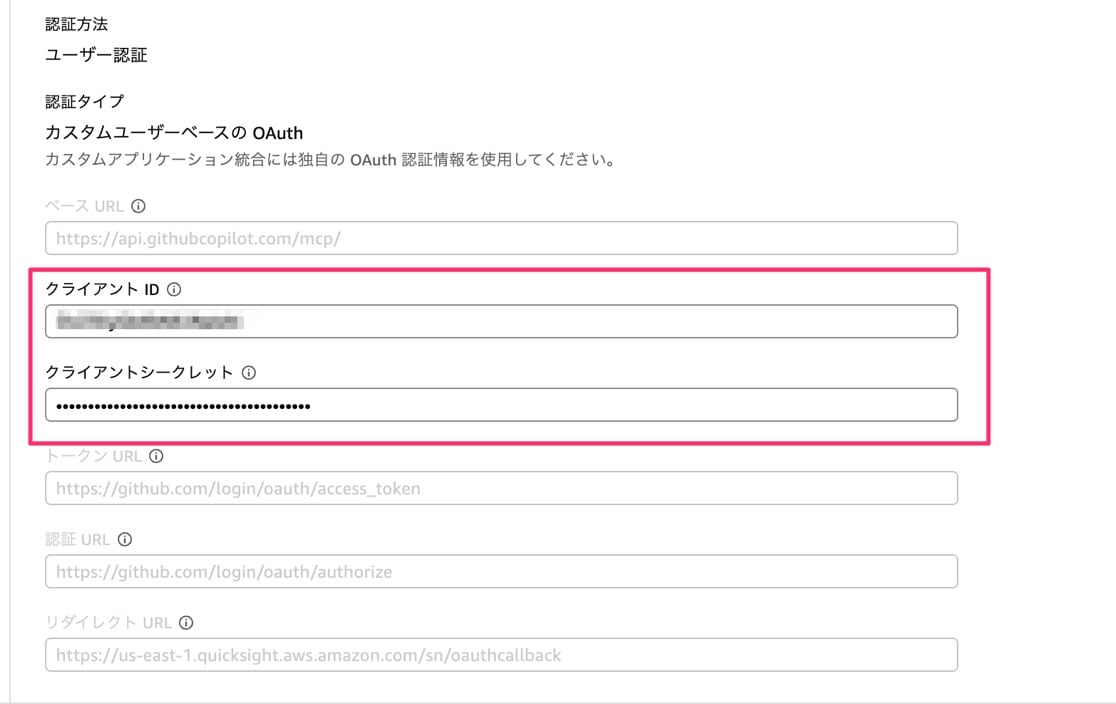Click info icon next to ベース URL
This screenshot has height=704, width=1116.
coord(139,206)
